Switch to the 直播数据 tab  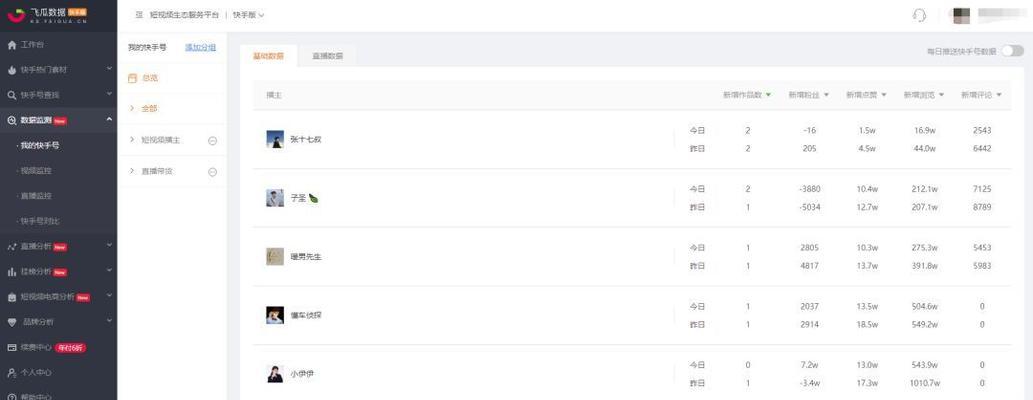327,56
